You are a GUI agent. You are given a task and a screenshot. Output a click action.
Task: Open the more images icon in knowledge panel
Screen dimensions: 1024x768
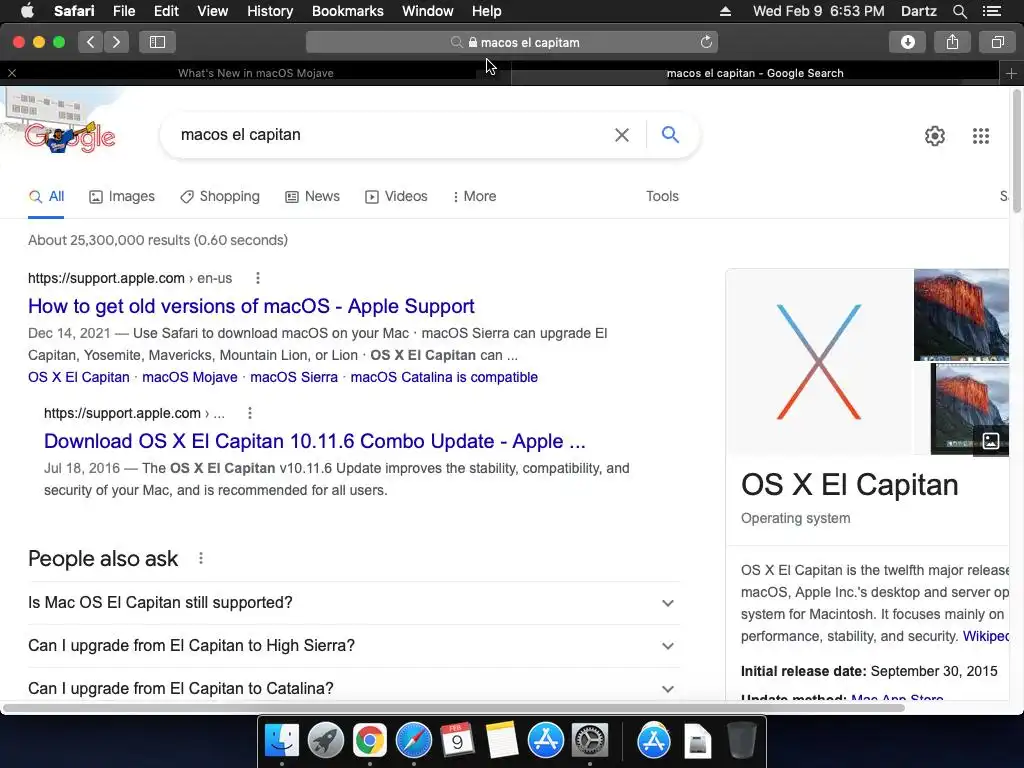click(x=990, y=441)
